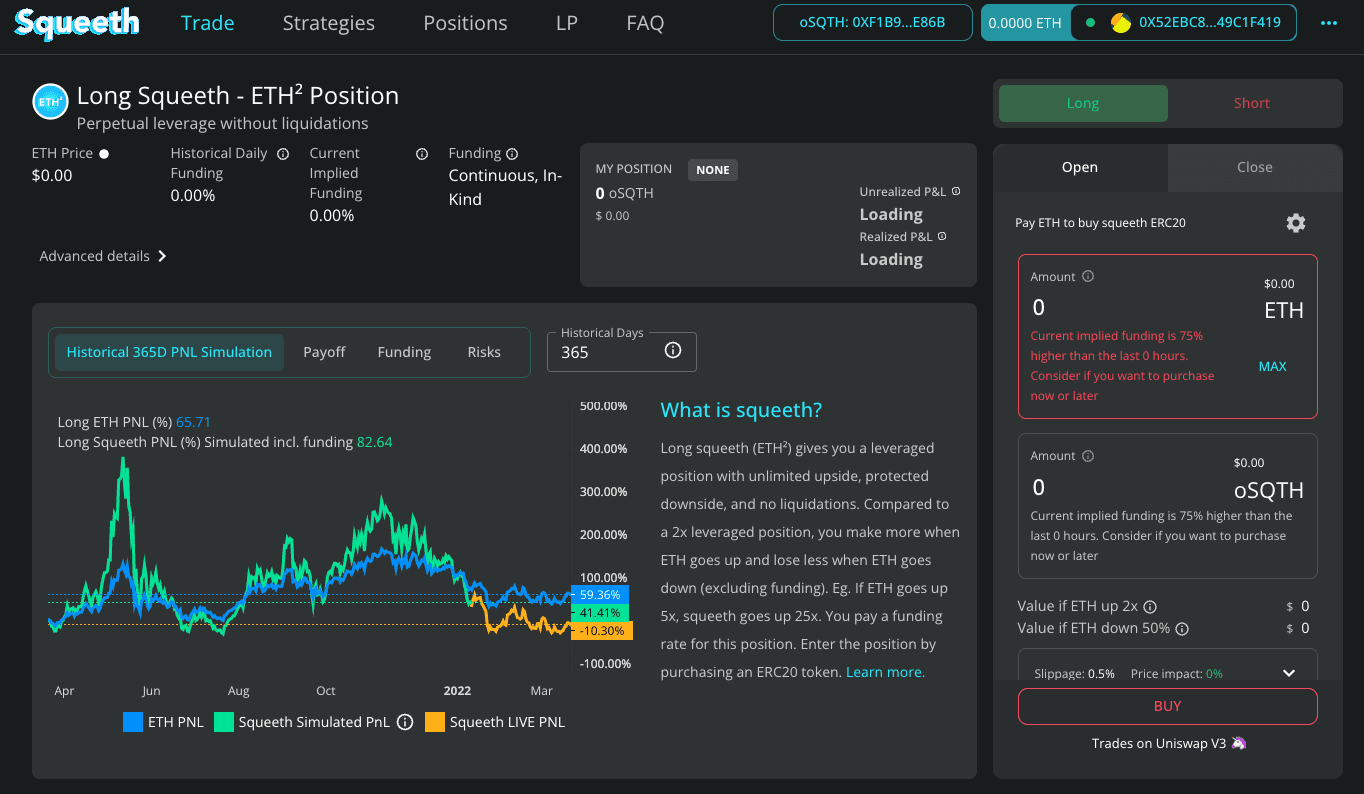Viewport: 1364px width, 794px height.
Task: Go to the Trade nav item
Action: coord(208,23)
